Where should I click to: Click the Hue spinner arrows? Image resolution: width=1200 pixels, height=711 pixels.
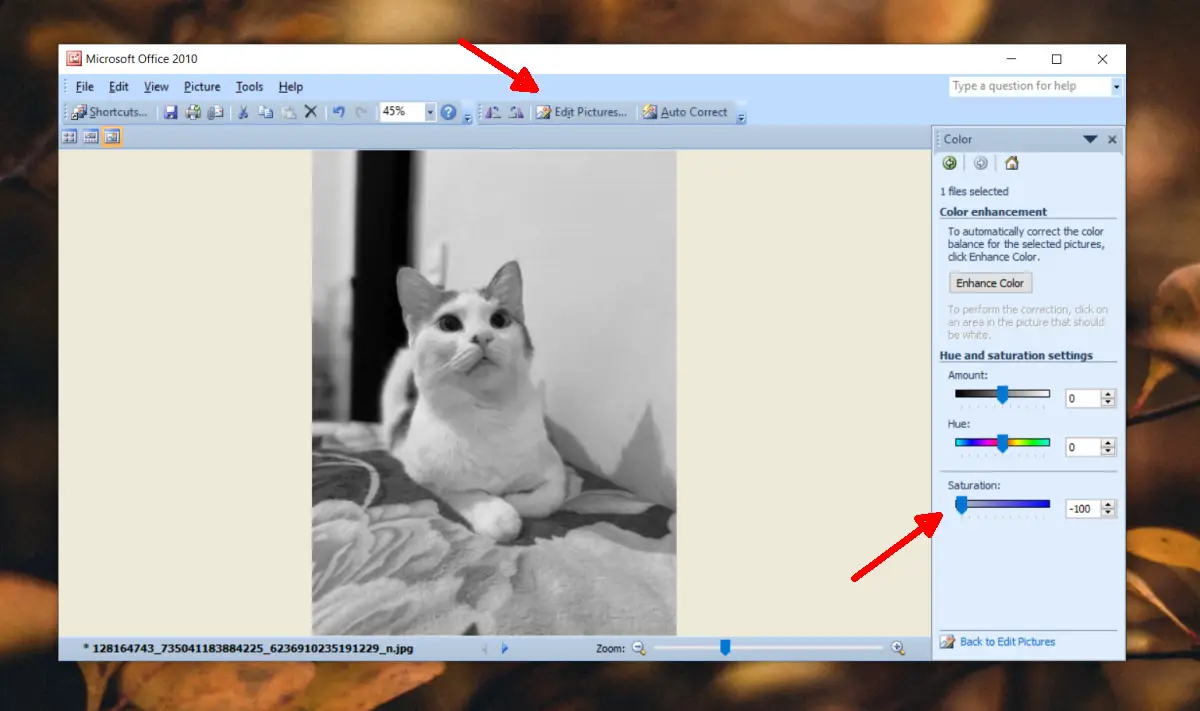[1108, 447]
